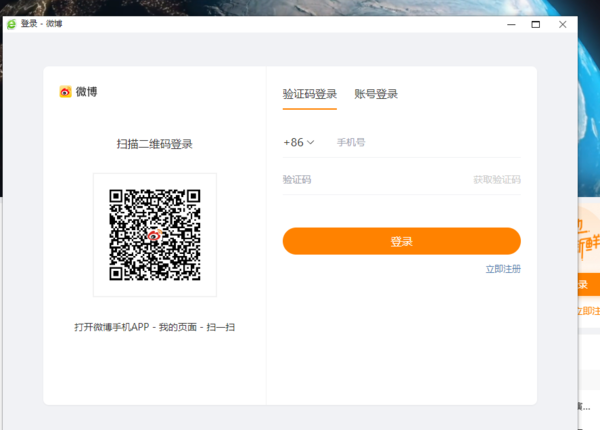Click the 微博 brand text

click(x=86, y=92)
